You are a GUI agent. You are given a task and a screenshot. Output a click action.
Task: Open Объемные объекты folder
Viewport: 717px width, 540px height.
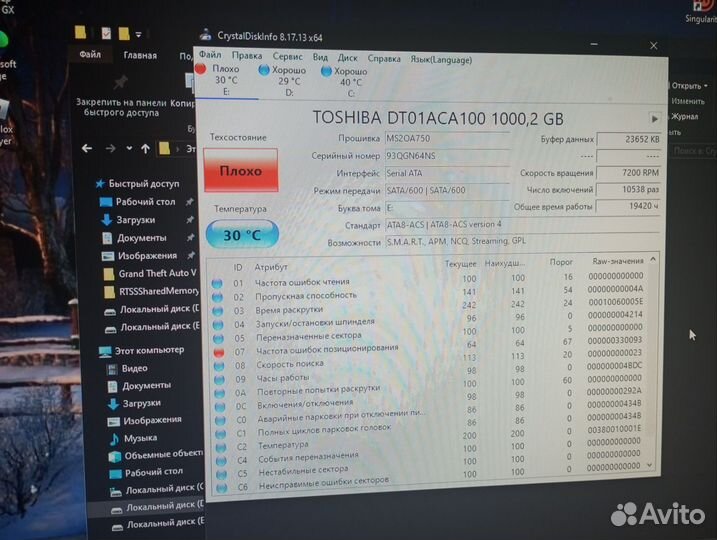pos(155,455)
